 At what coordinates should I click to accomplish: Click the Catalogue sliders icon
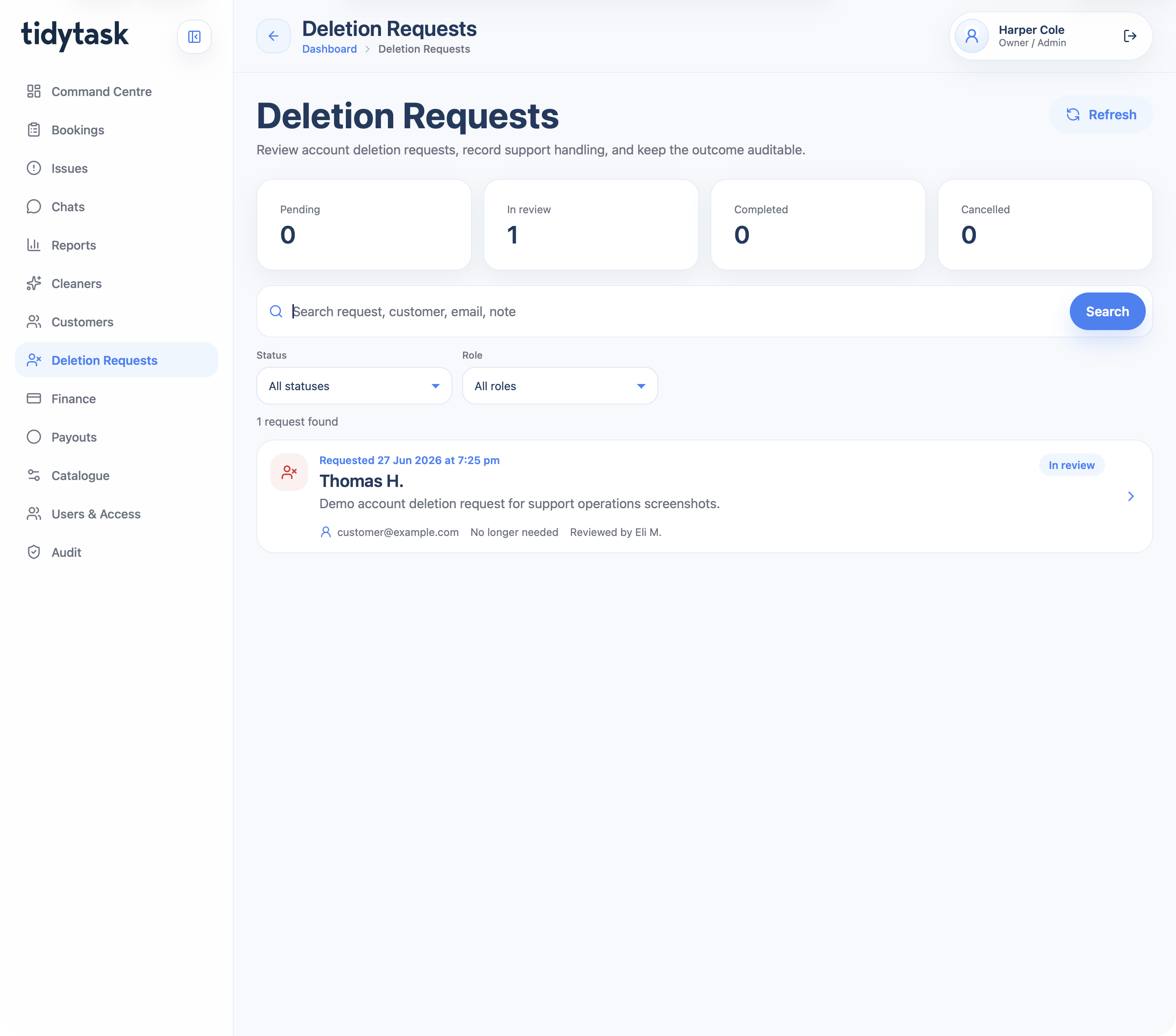point(34,476)
